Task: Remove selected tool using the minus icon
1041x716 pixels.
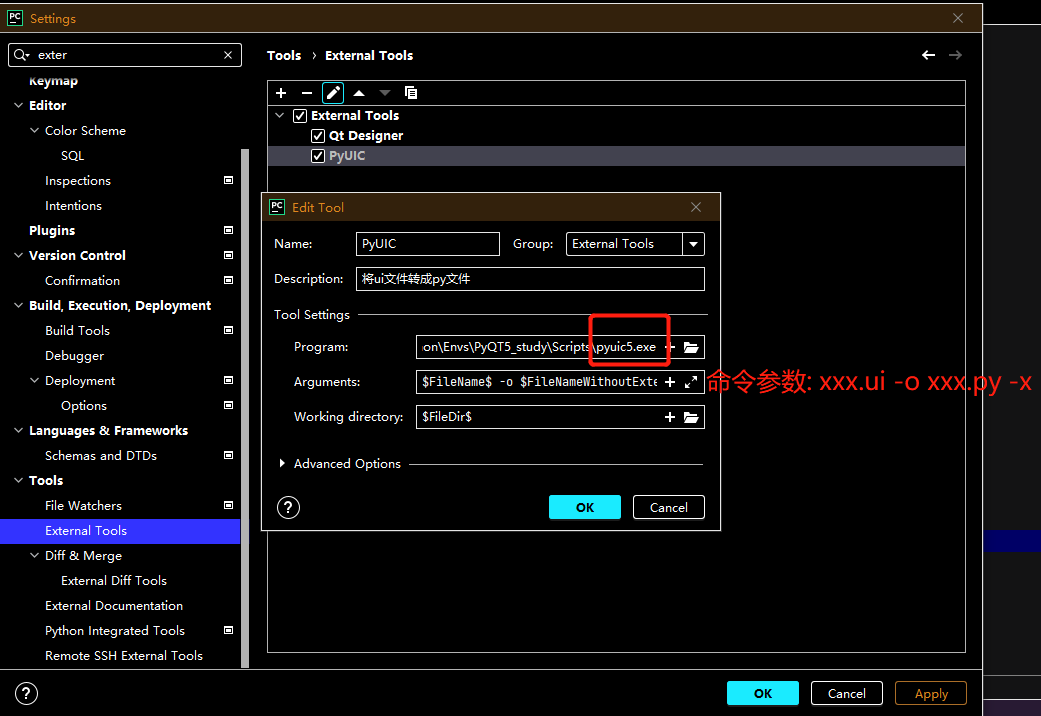Action: click(307, 93)
